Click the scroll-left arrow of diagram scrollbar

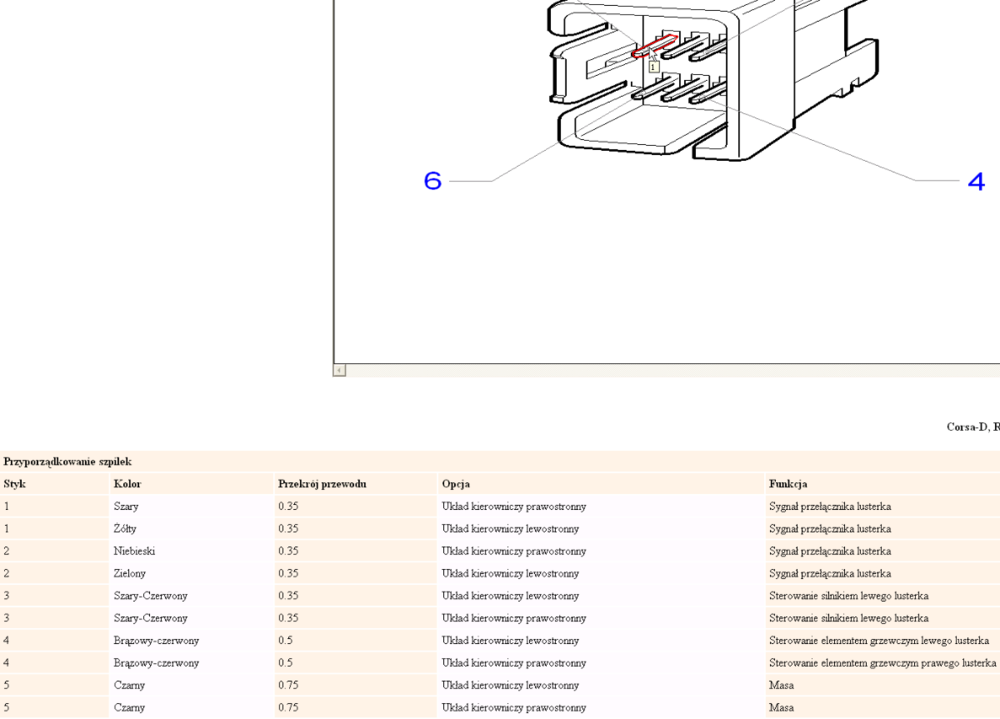(x=340, y=370)
